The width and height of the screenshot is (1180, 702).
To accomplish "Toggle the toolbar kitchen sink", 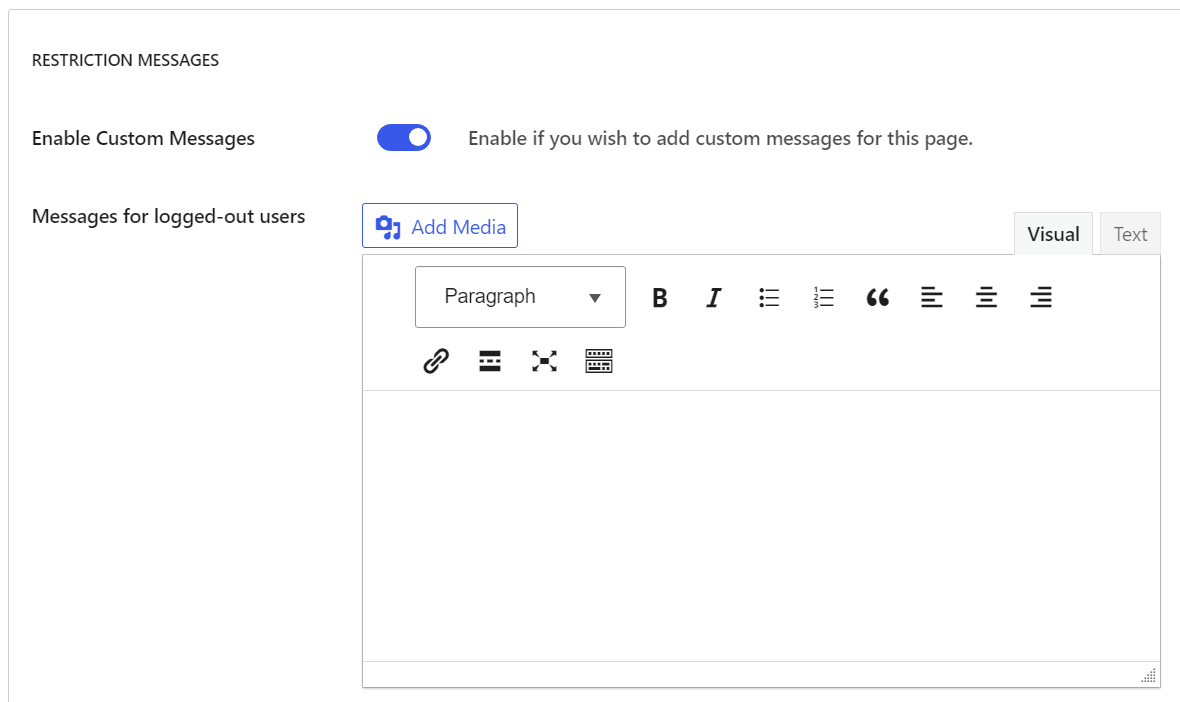I will [599, 361].
